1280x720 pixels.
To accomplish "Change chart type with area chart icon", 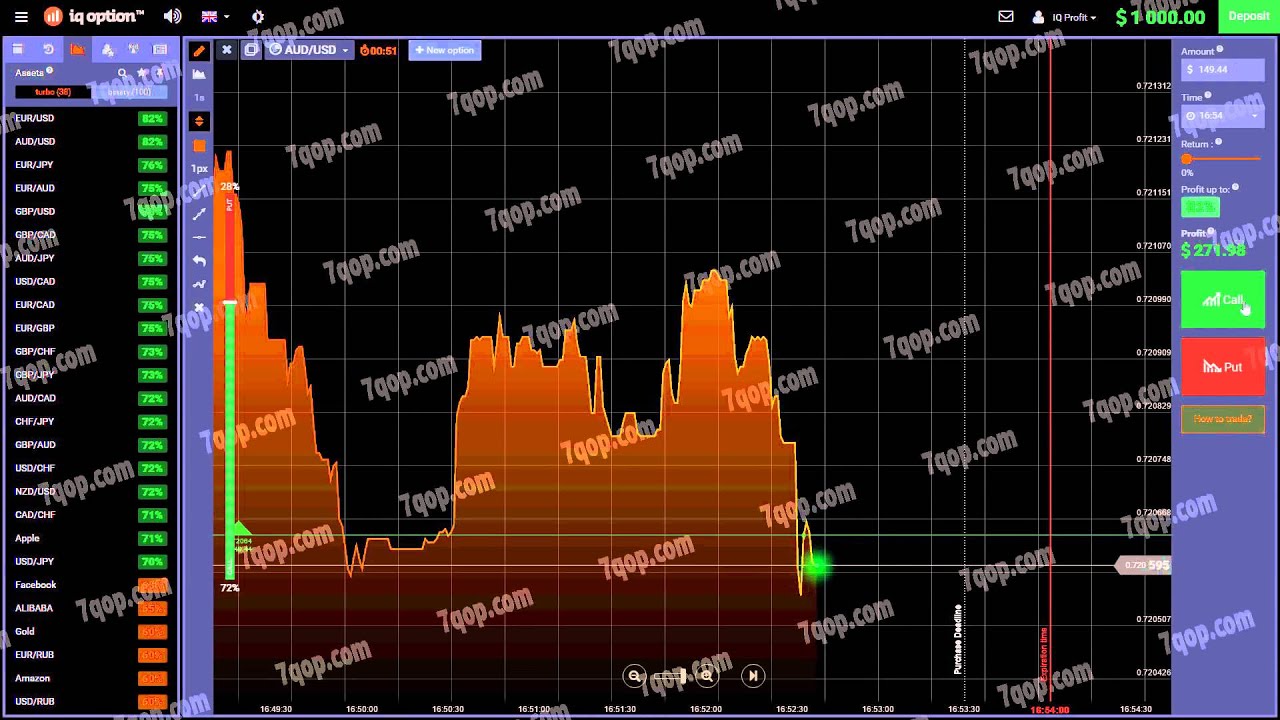I will click(199, 74).
